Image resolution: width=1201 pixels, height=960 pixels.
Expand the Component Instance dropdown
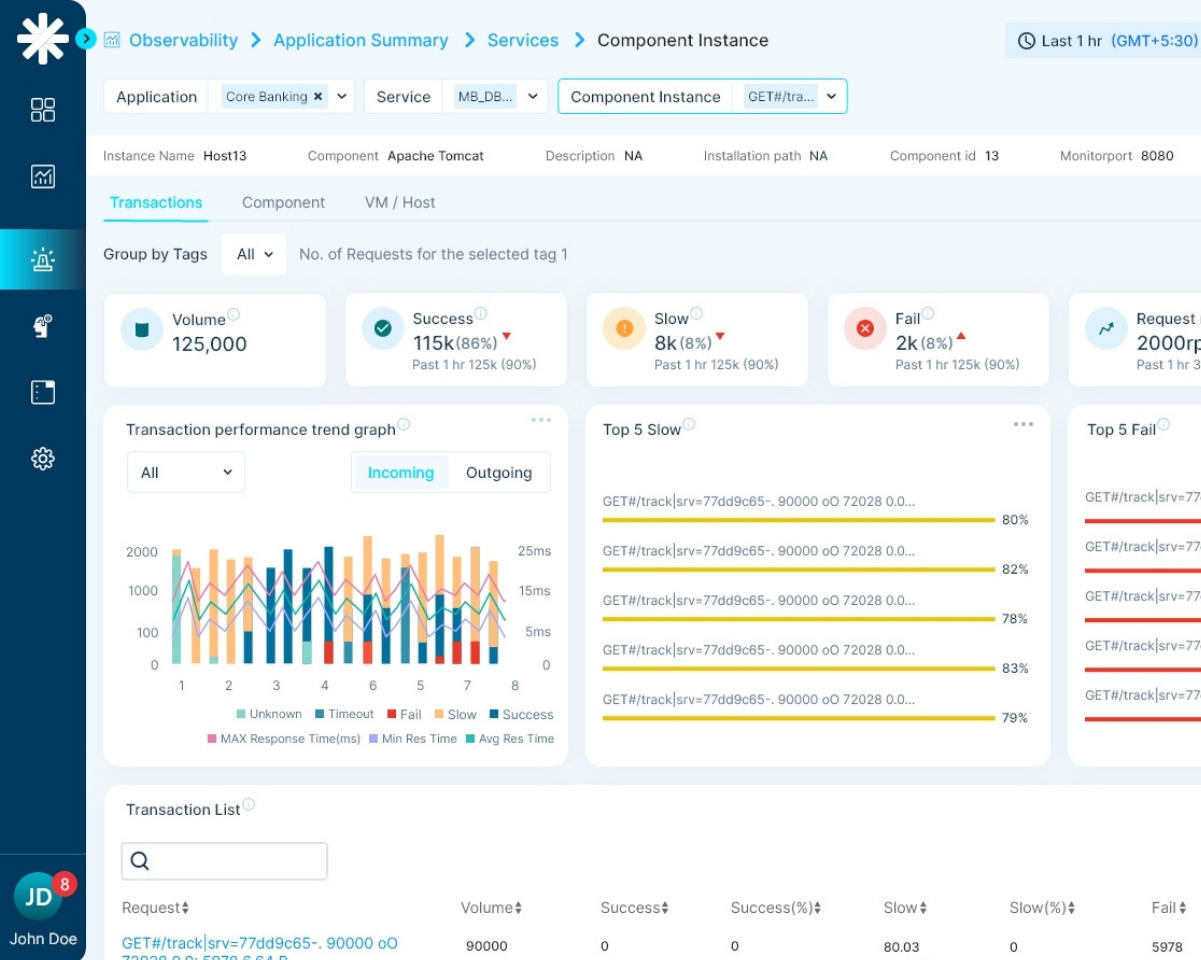click(831, 97)
